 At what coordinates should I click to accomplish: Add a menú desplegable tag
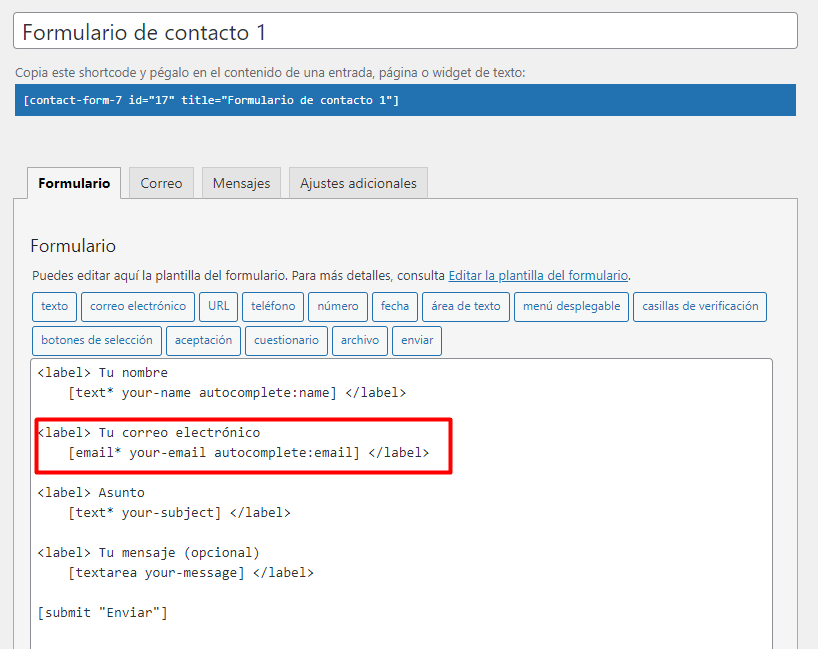tap(572, 306)
